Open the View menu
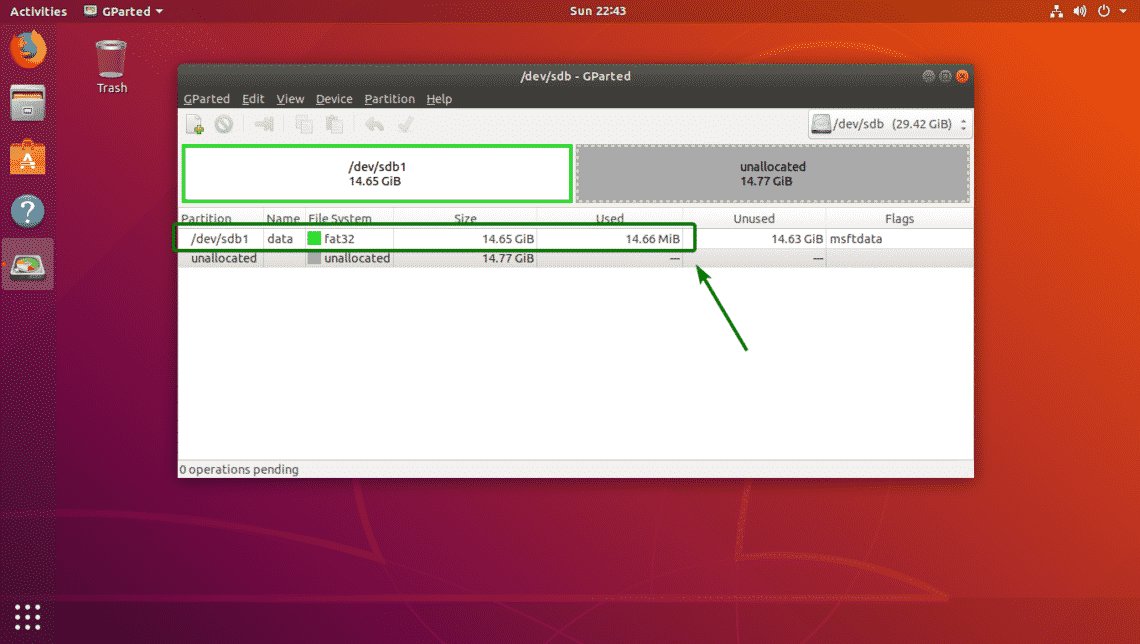 coord(290,99)
